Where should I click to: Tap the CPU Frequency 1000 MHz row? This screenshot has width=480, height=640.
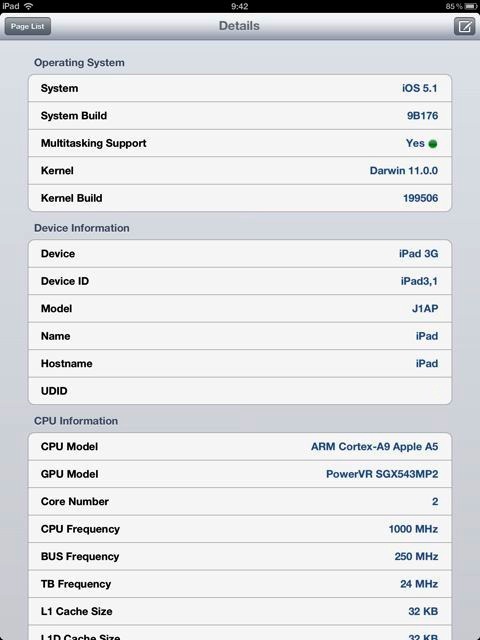(x=240, y=529)
